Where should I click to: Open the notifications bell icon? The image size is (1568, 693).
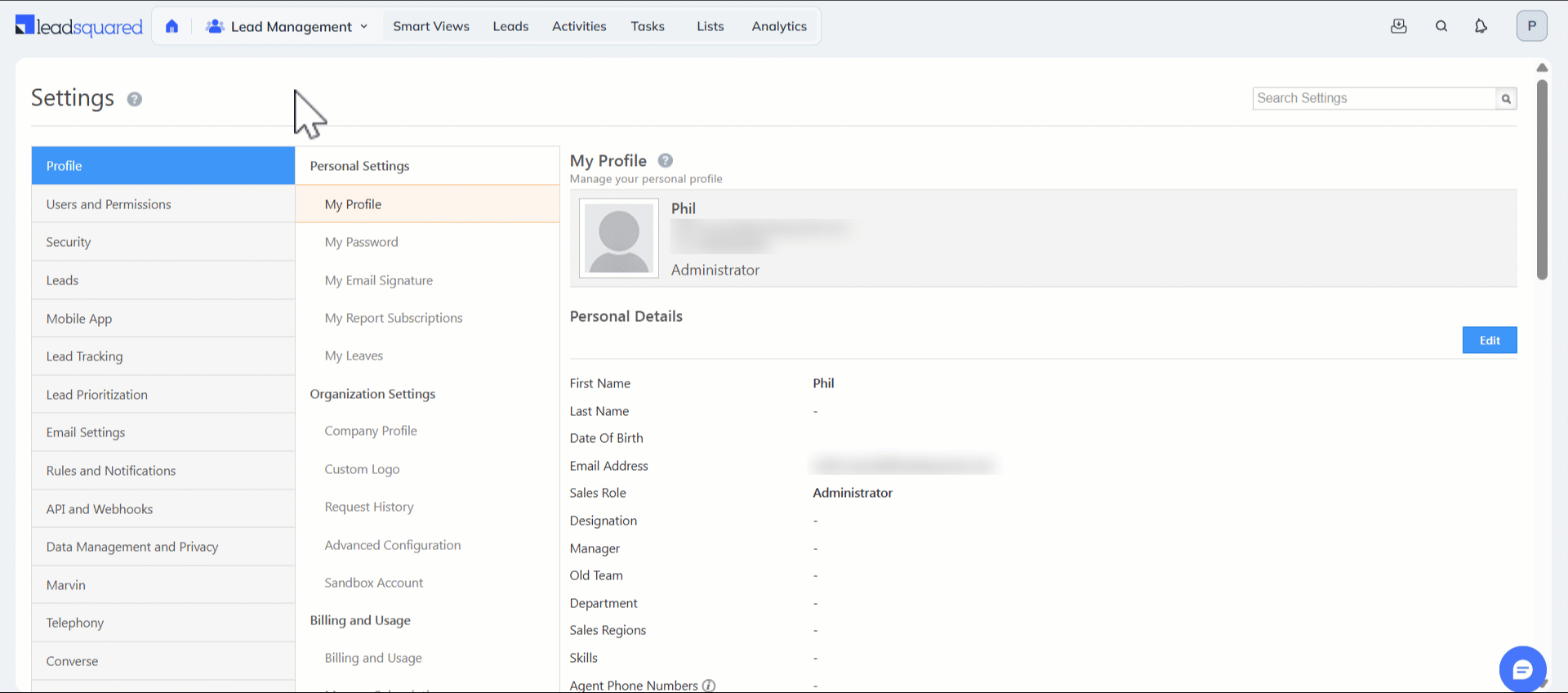(1481, 26)
